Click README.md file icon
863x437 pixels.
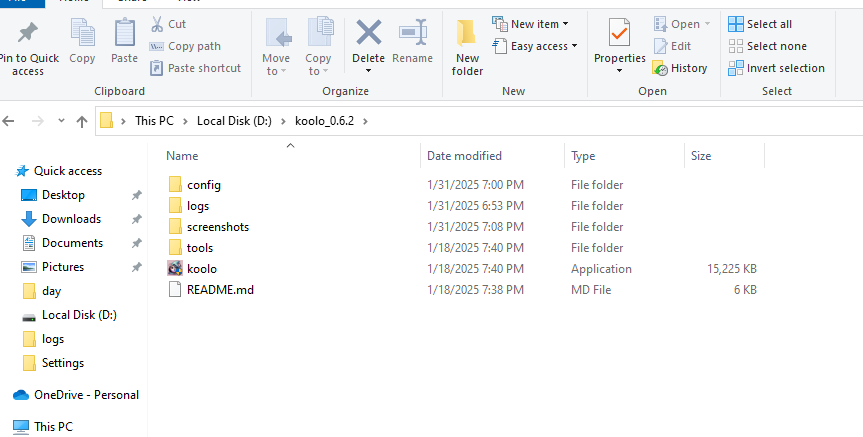click(175, 289)
